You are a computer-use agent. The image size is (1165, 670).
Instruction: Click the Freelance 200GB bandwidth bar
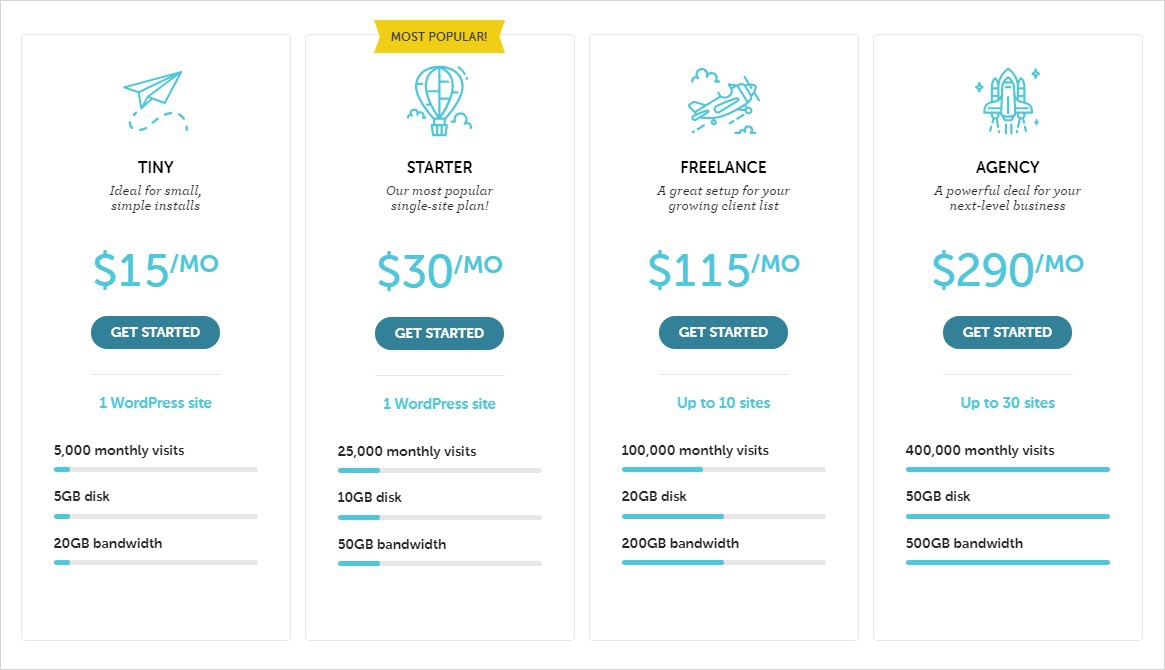724,562
